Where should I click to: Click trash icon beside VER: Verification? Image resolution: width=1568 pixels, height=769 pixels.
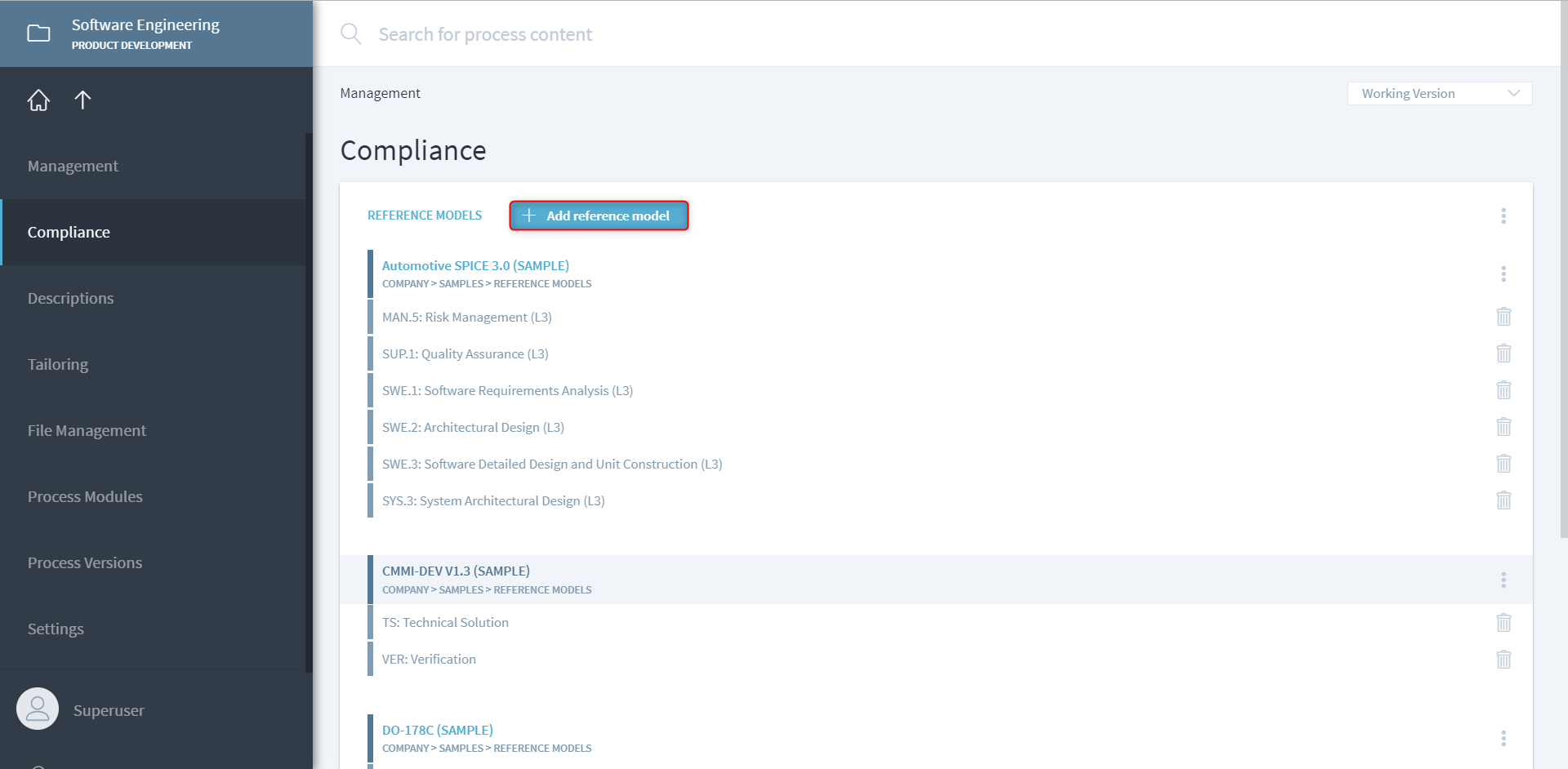[x=1503, y=660]
